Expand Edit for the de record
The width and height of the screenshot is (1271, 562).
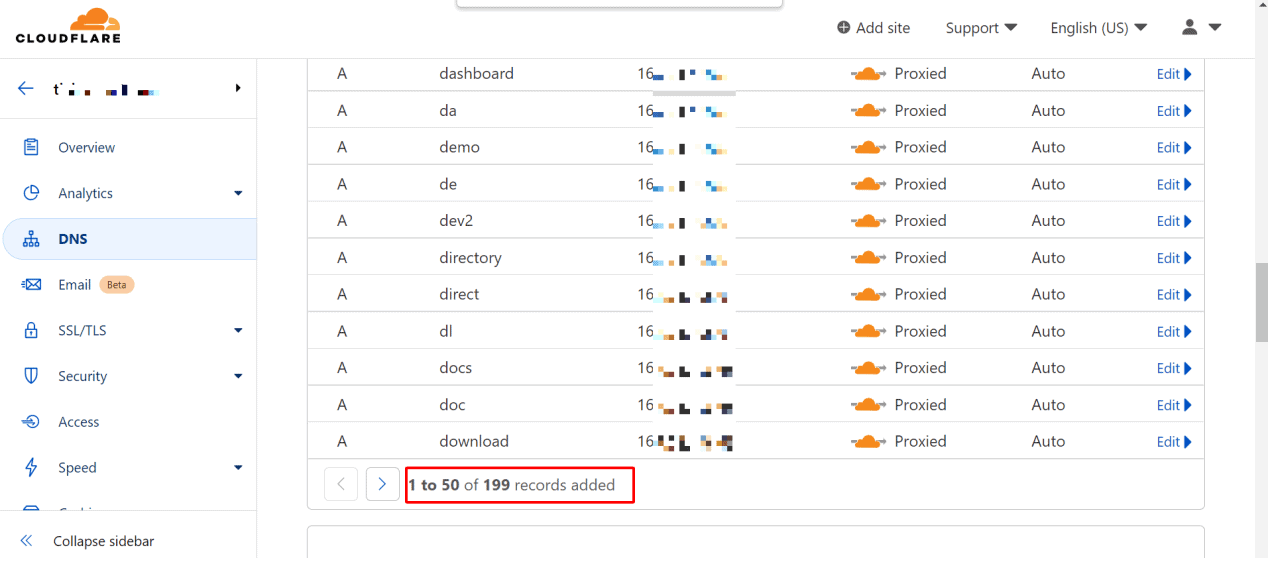coord(1174,185)
